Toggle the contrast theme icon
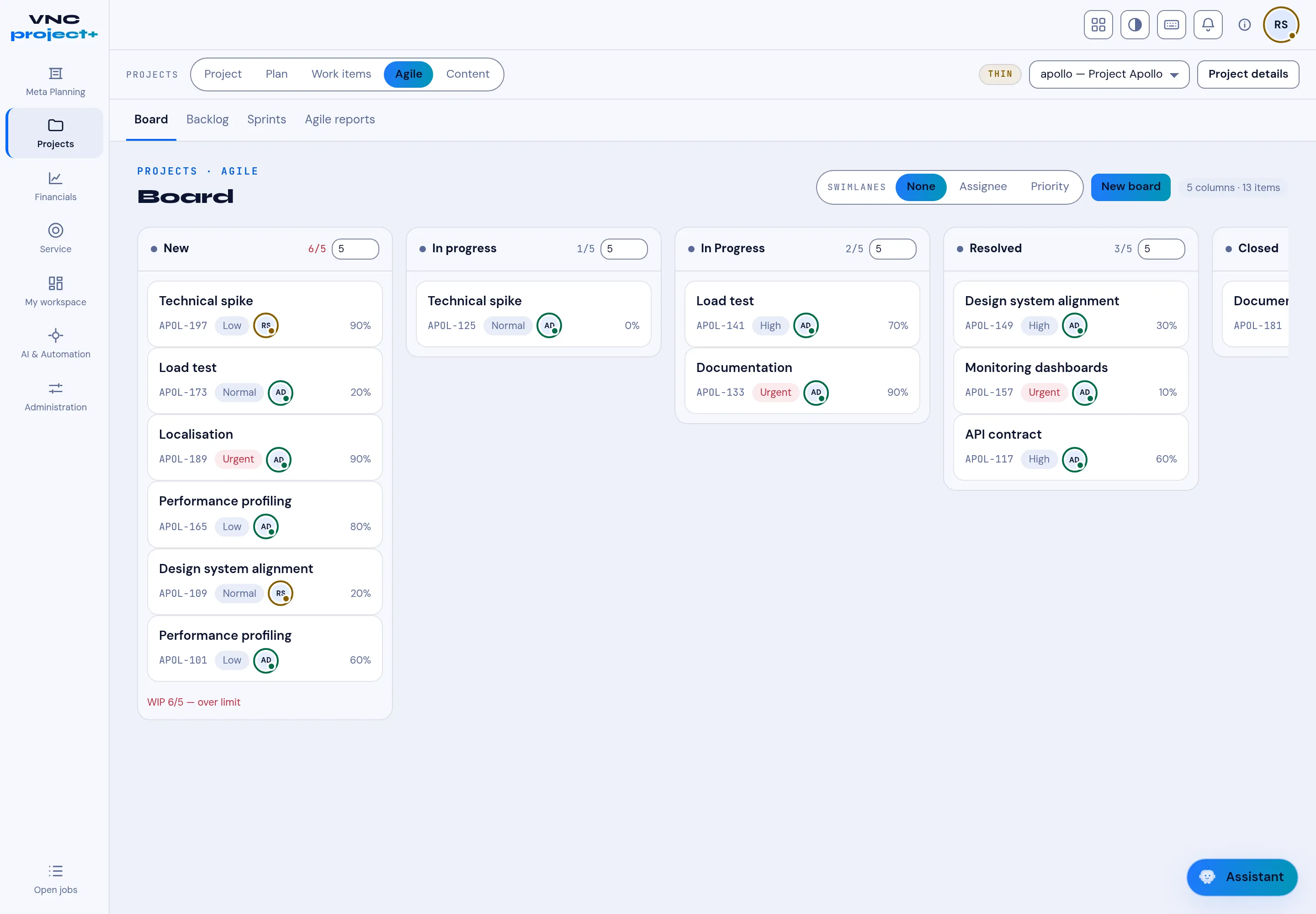 pyautogui.click(x=1135, y=25)
